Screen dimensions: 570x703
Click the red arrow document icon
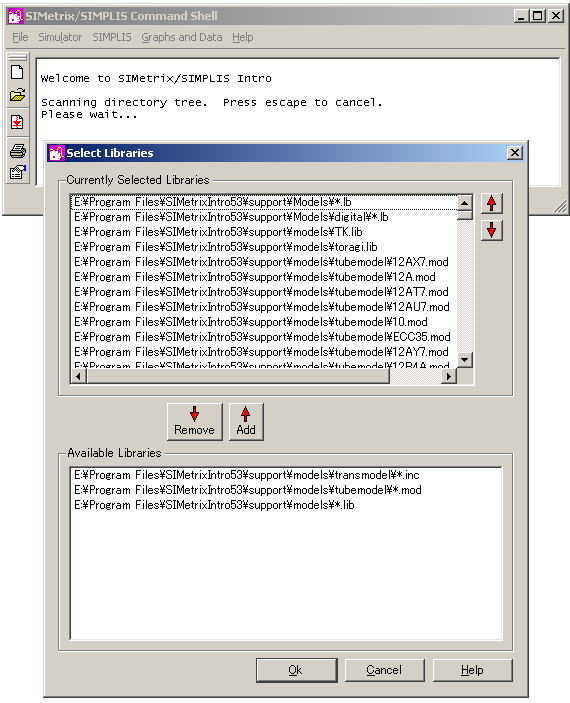(x=17, y=122)
